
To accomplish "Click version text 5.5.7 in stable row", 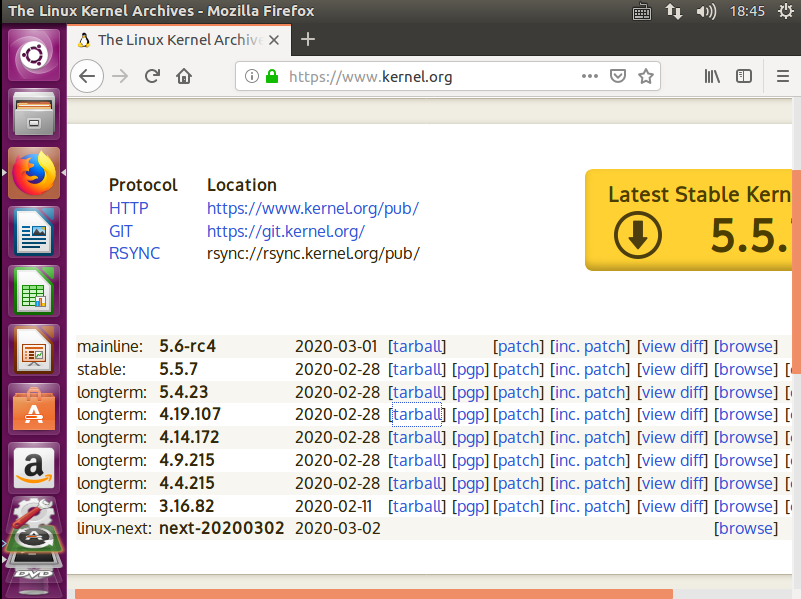I will (x=178, y=369).
